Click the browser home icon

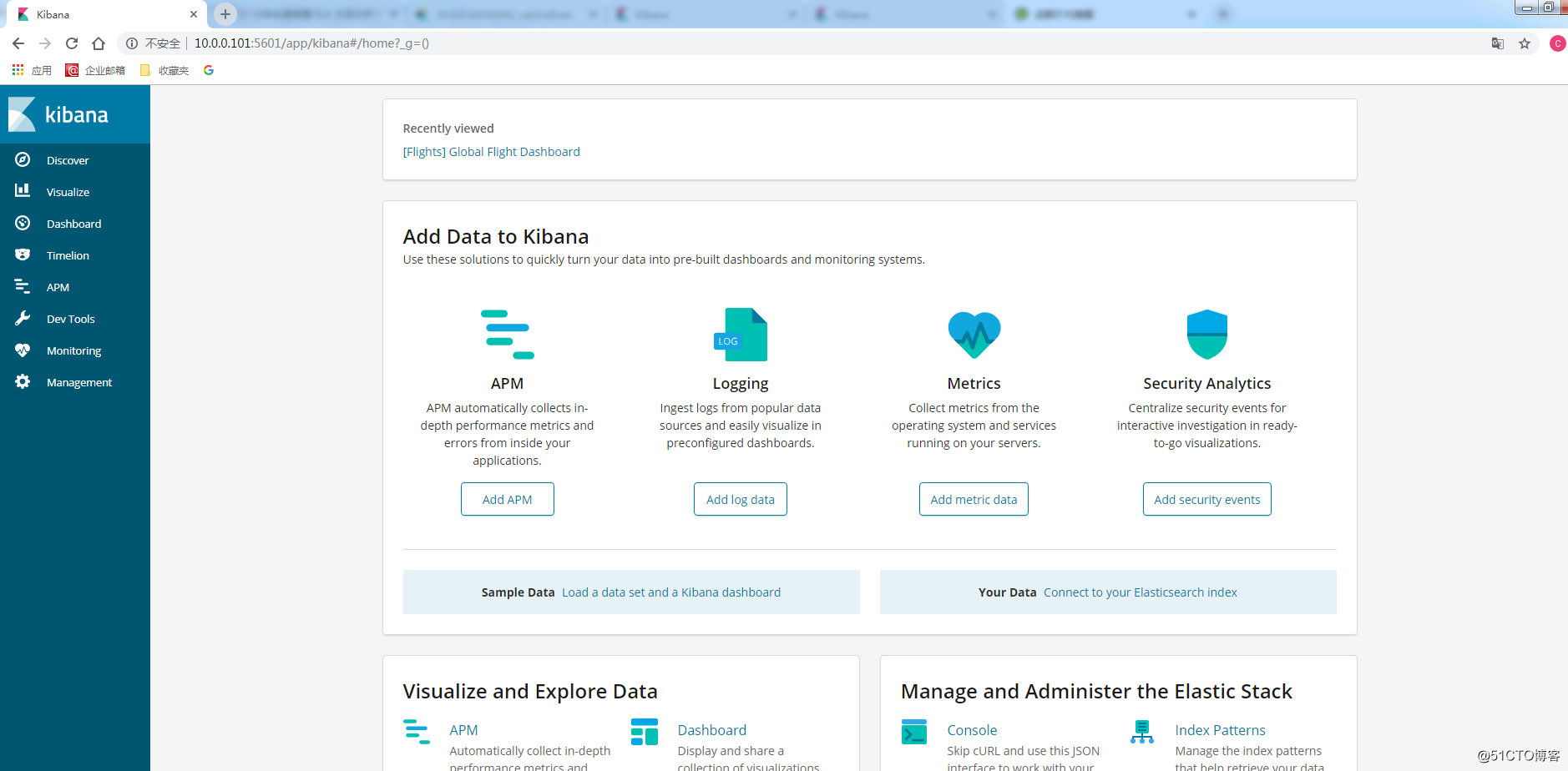[99, 43]
